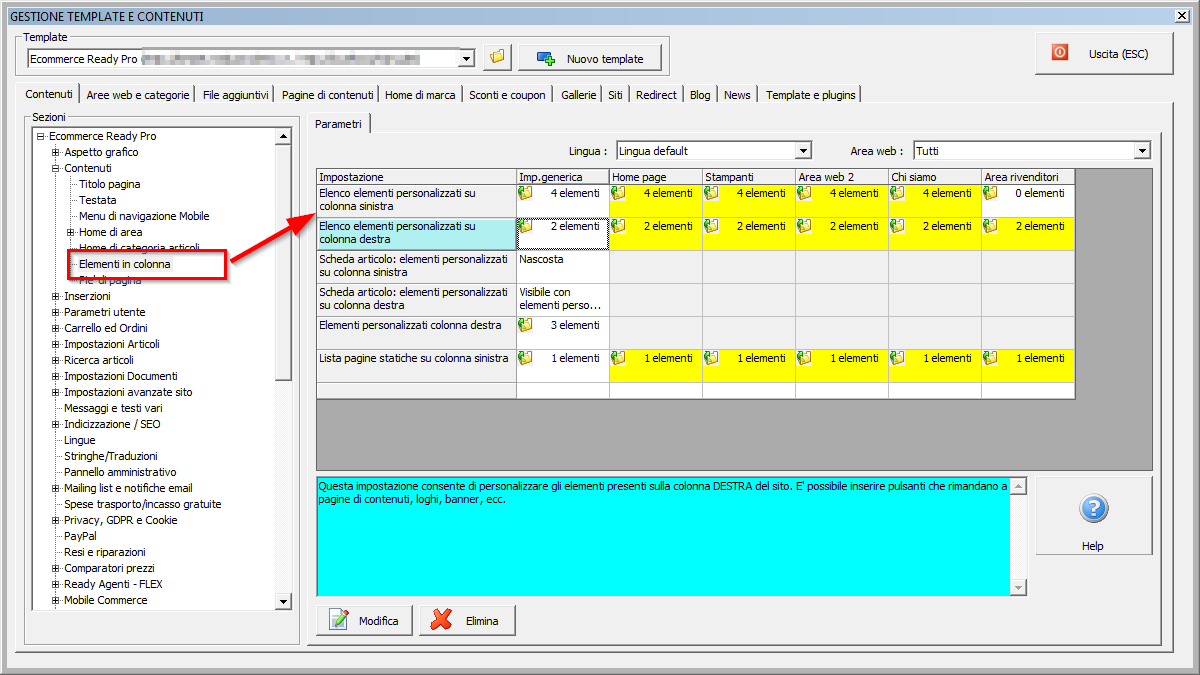Switch to Template e plugins tab
Viewport: 1200px width, 675px height.
[x=810, y=95]
